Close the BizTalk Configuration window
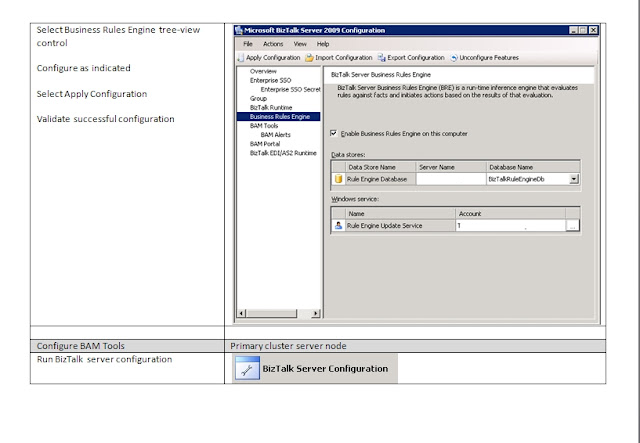 (x=593, y=30)
